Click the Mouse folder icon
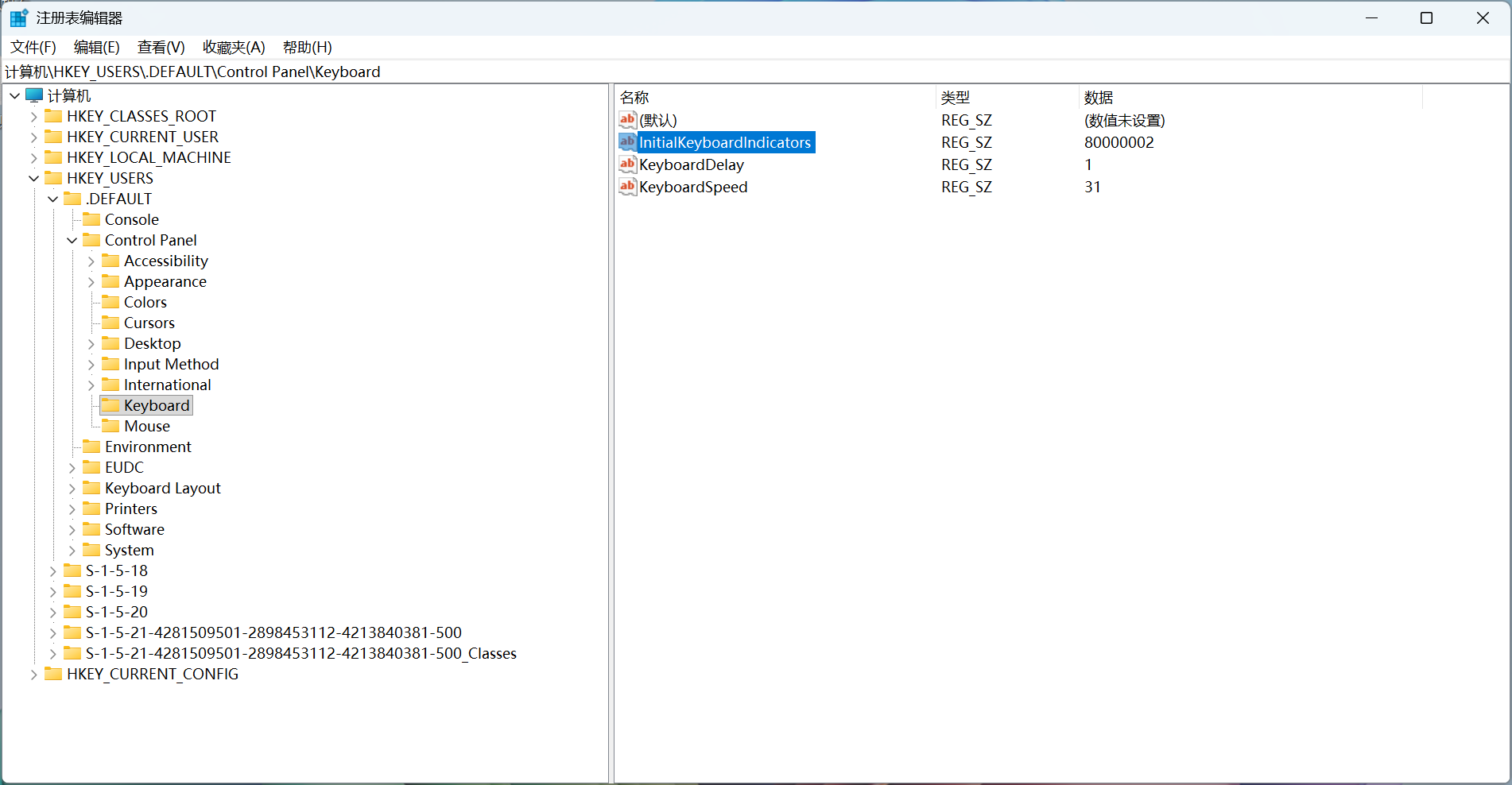The width and height of the screenshot is (1512, 785). point(110,426)
